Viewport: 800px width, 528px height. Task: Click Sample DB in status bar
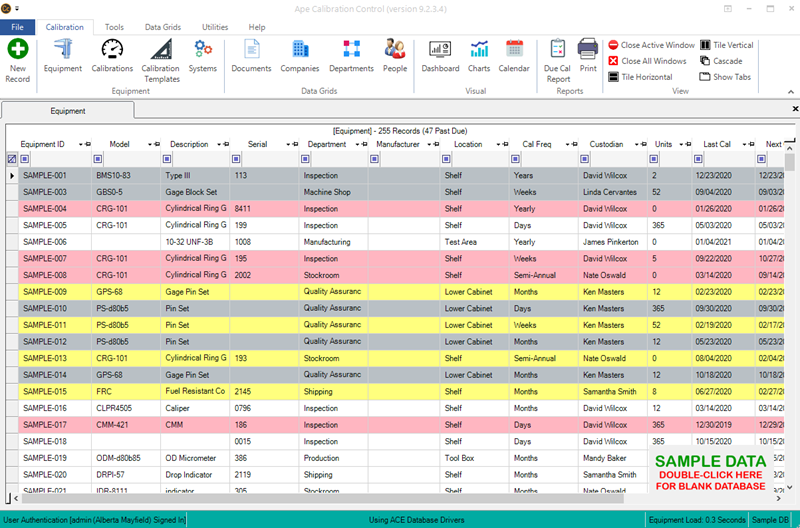click(x=770, y=520)
